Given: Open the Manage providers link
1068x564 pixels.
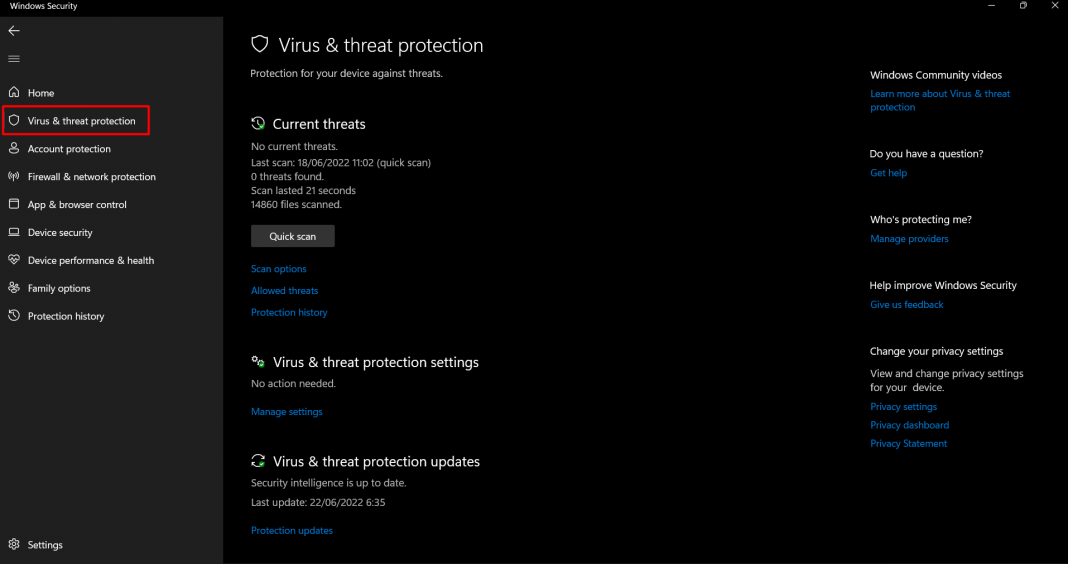Looking at the screenshot, I should (909, 239).
